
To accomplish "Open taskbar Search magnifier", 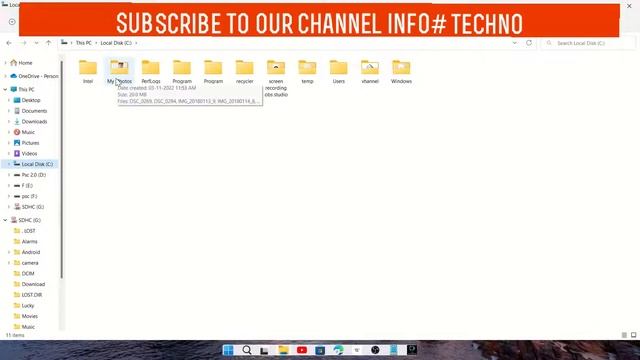I will pyautogui.click(x=247, y=350).
